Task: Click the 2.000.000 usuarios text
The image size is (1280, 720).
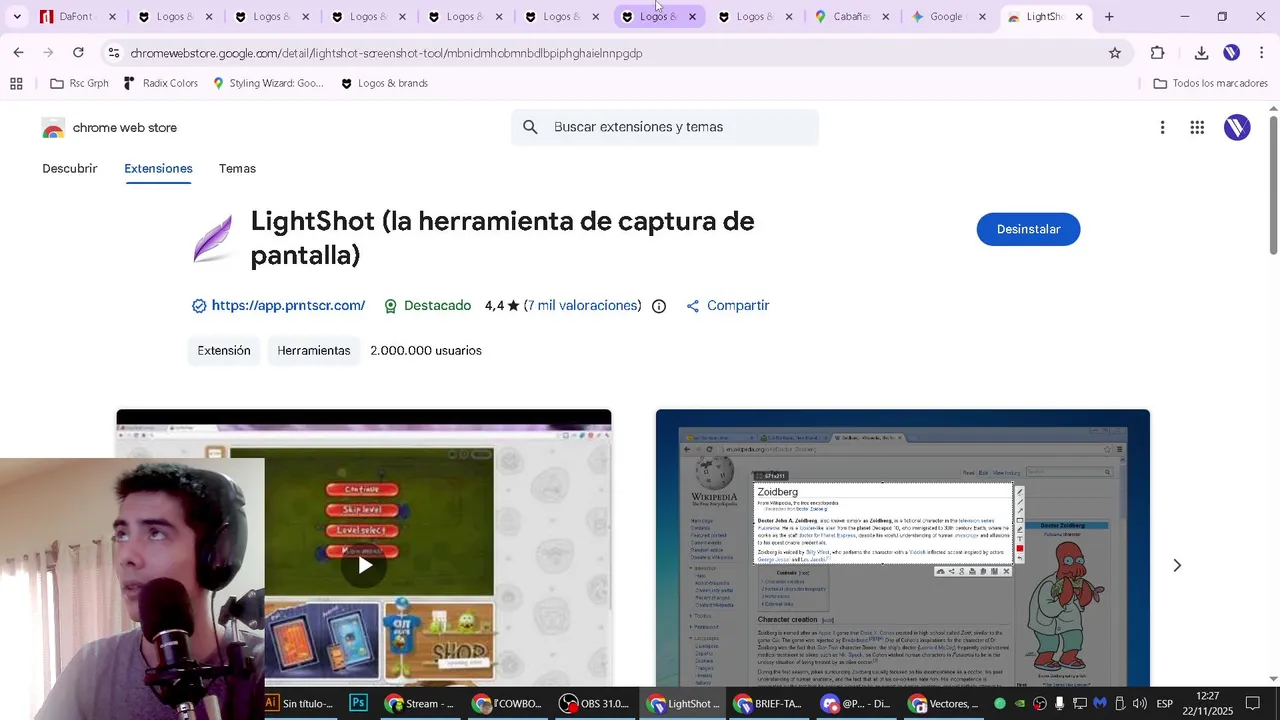Action: pos(426,351)
